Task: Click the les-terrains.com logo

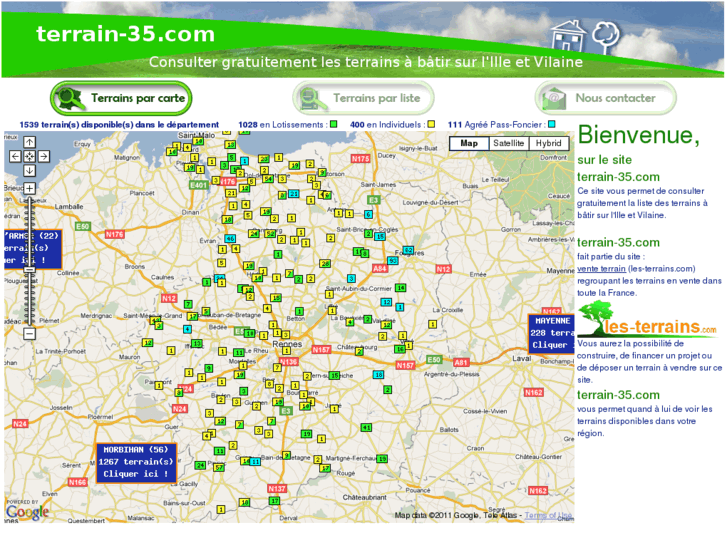Action: click(x=647, y=320)
